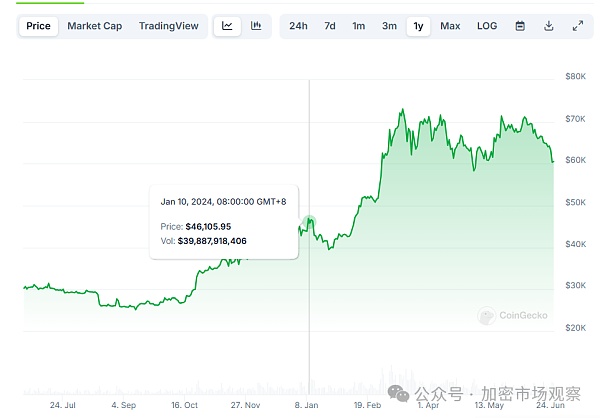Click the 8. Jan marker on the time axis

click(309, 405)
